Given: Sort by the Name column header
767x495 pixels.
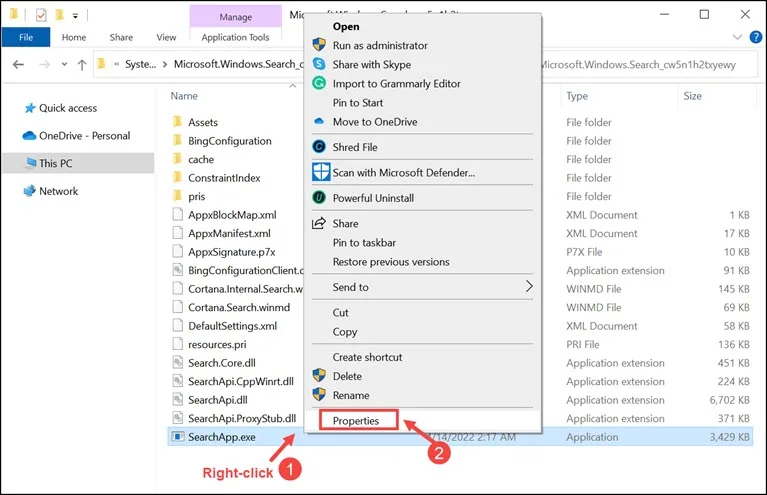Looking at the screenshot, I should click(184, 96).
